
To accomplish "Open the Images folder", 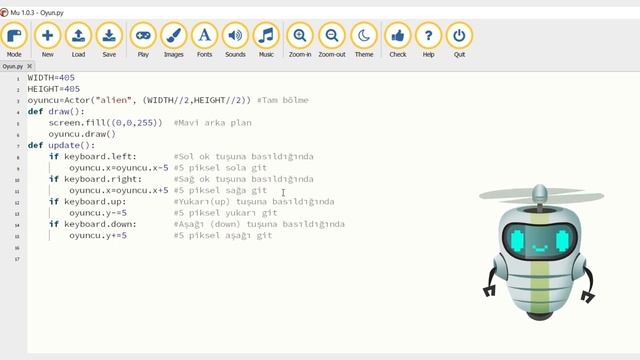I will pyautogui.click(x=173, y=40).
